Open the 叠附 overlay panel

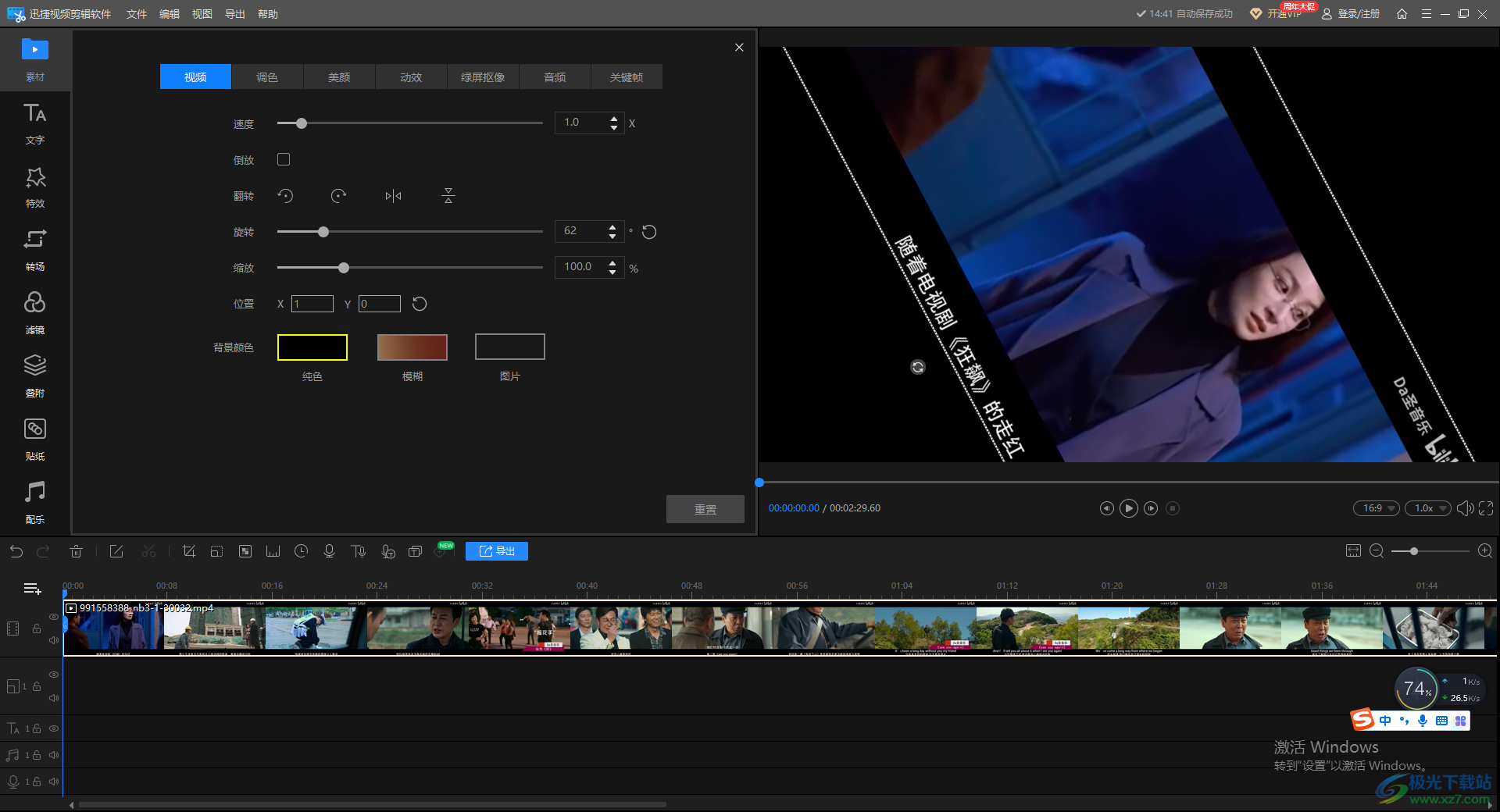click(35, 377)
